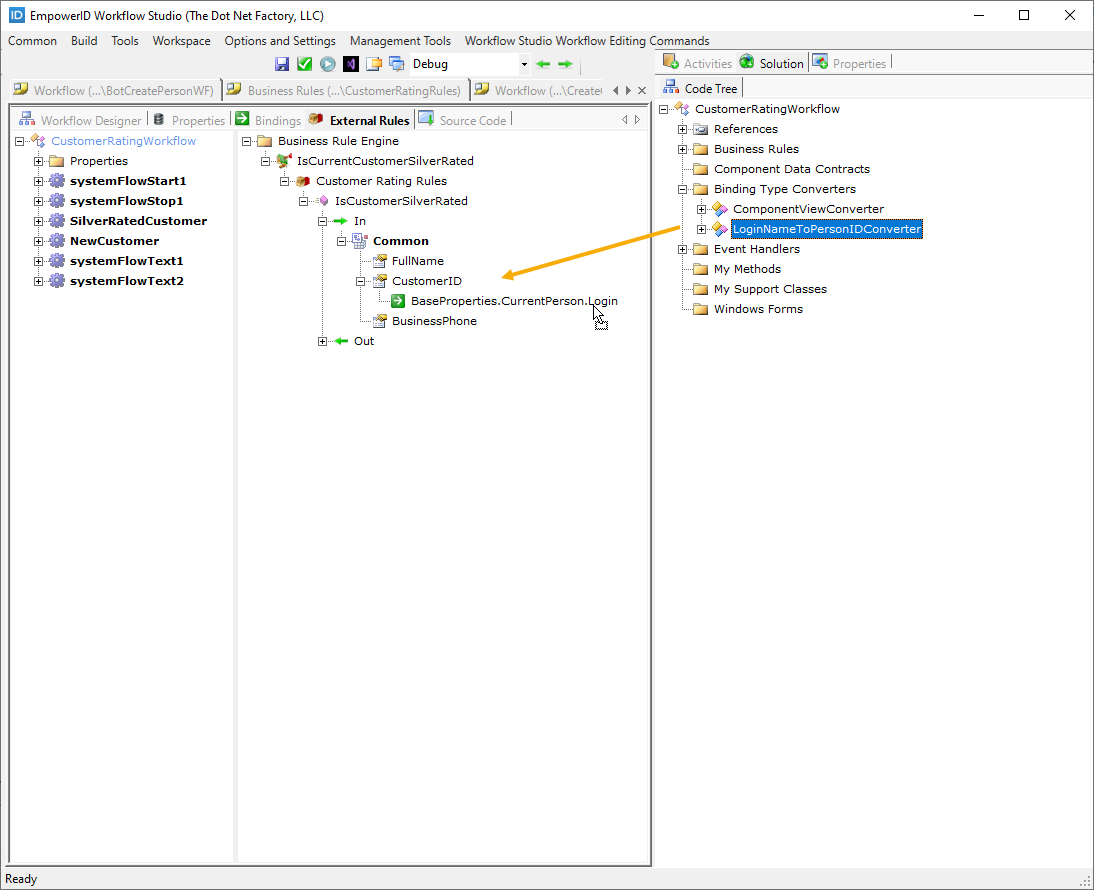Image resolution: width=1094 pixels, height=890 pixels.
Task: Expand the systemFlowStart1 activity node
Action: pos(39,181)
